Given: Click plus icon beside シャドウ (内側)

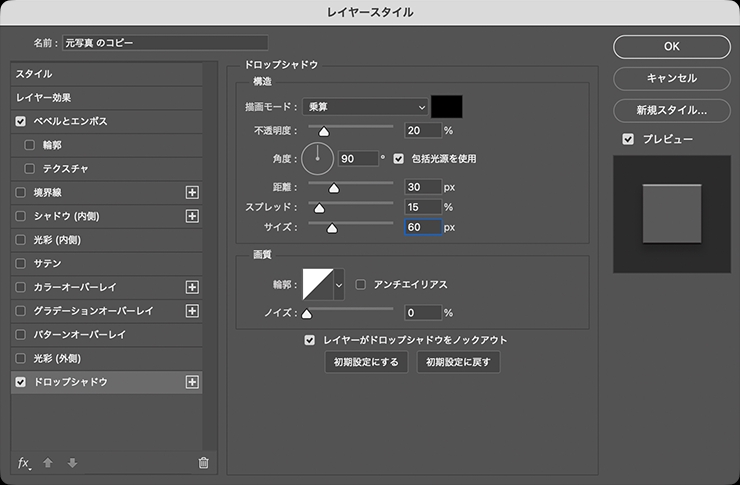Looking at the screenshot, I should [x=193, y=216].
